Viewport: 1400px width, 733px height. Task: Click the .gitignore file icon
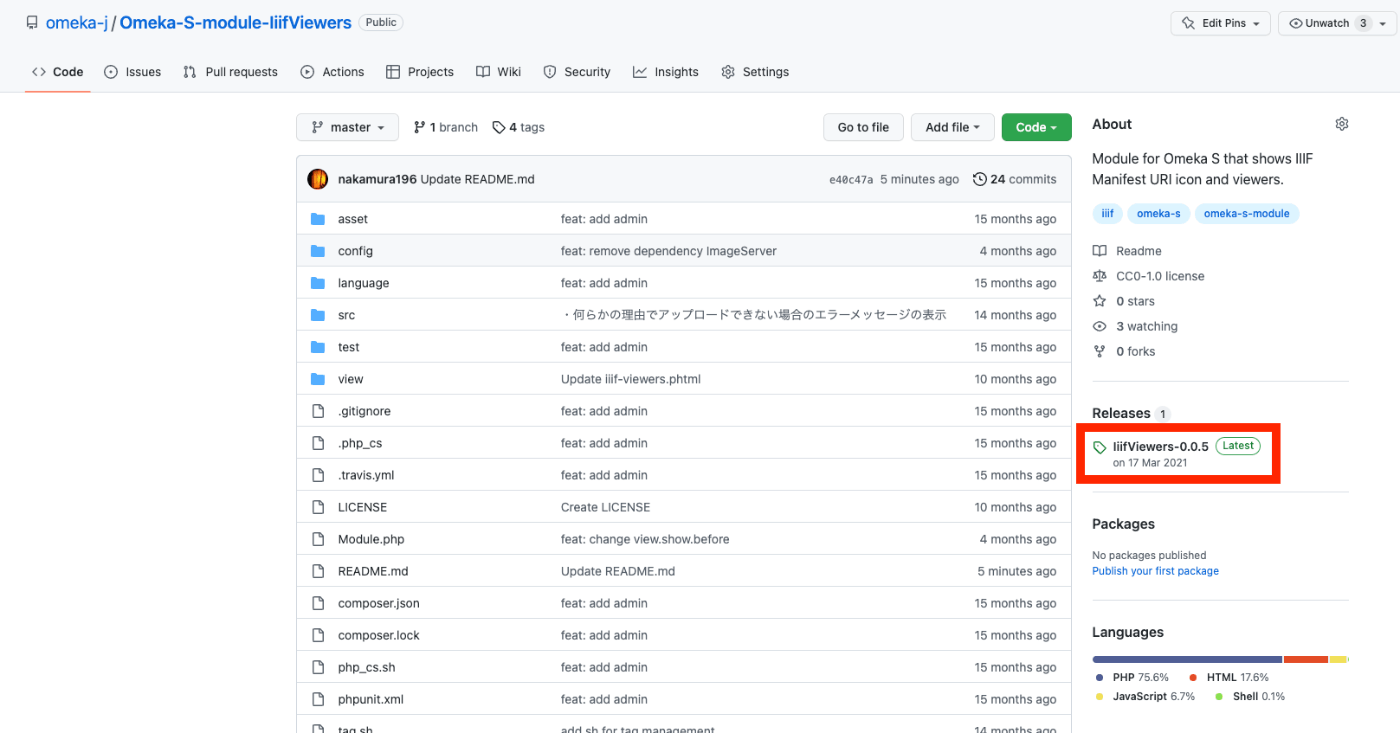318,411
